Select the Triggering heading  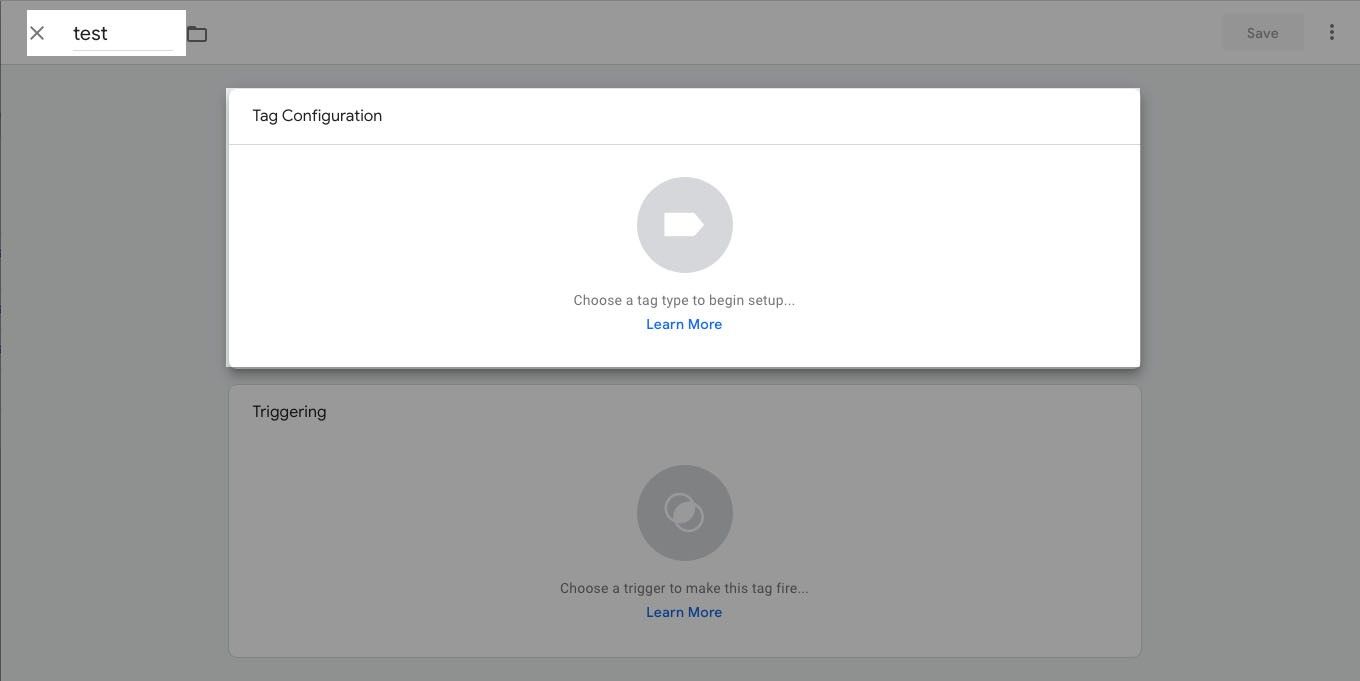tap(289, 412)
